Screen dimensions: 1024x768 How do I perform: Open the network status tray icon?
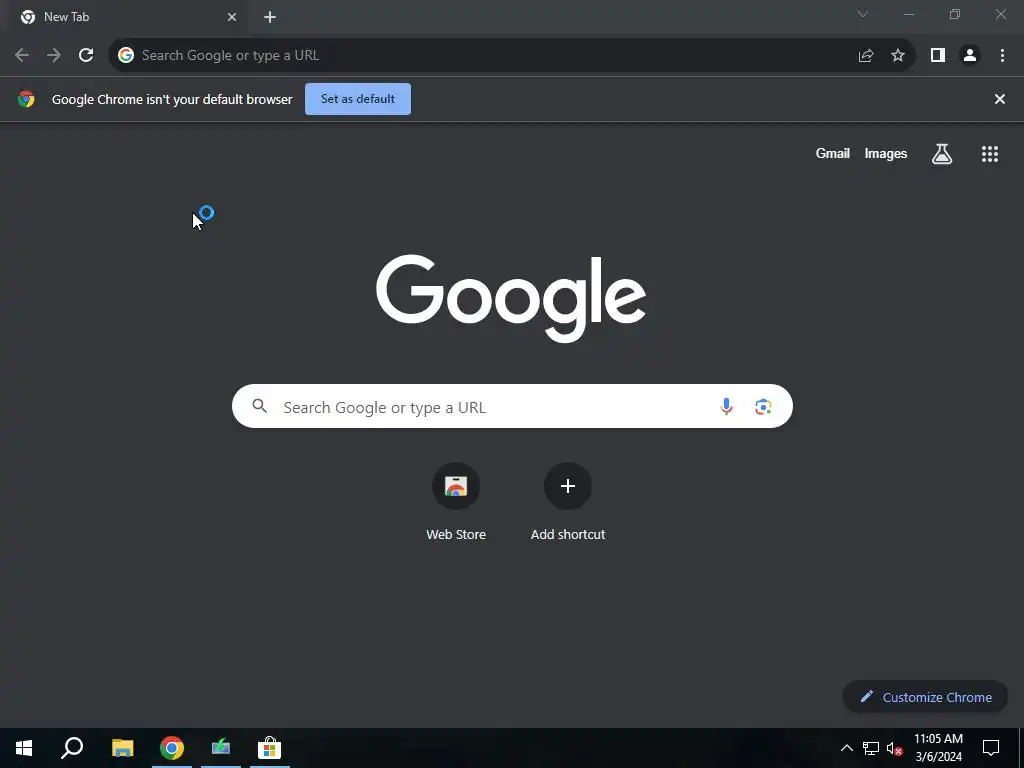[x=871, y=748]
